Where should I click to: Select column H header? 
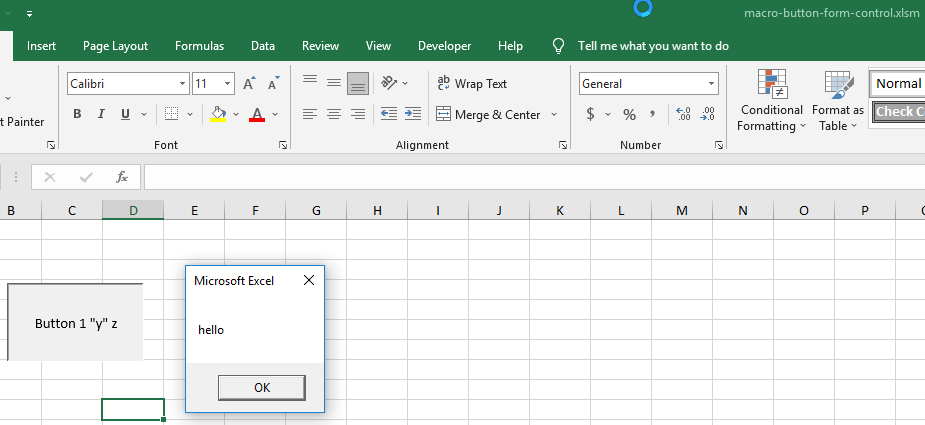coord(377,210)
